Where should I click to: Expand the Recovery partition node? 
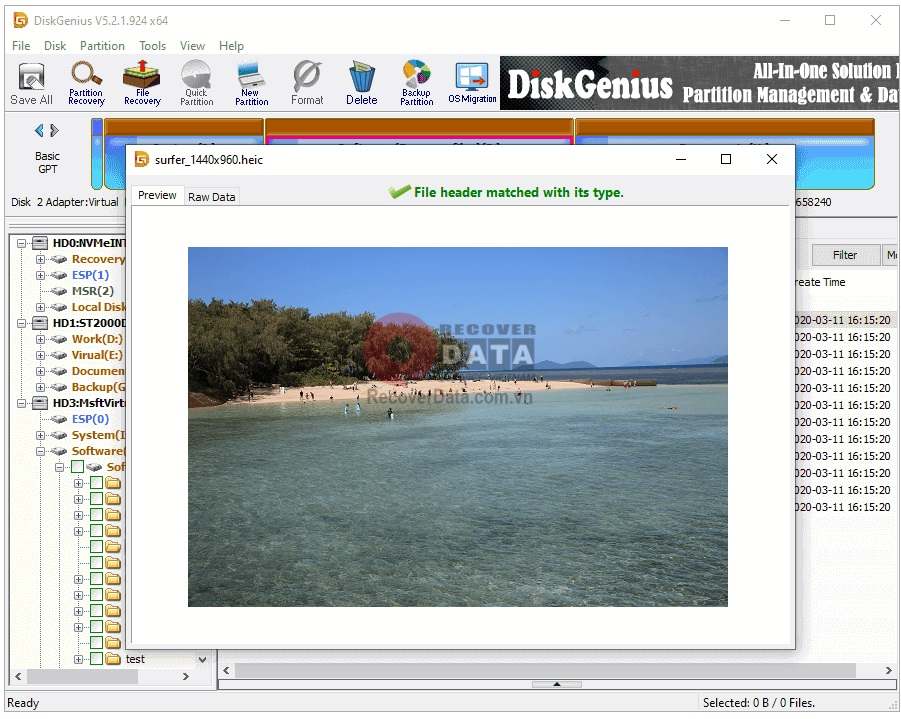40,259
